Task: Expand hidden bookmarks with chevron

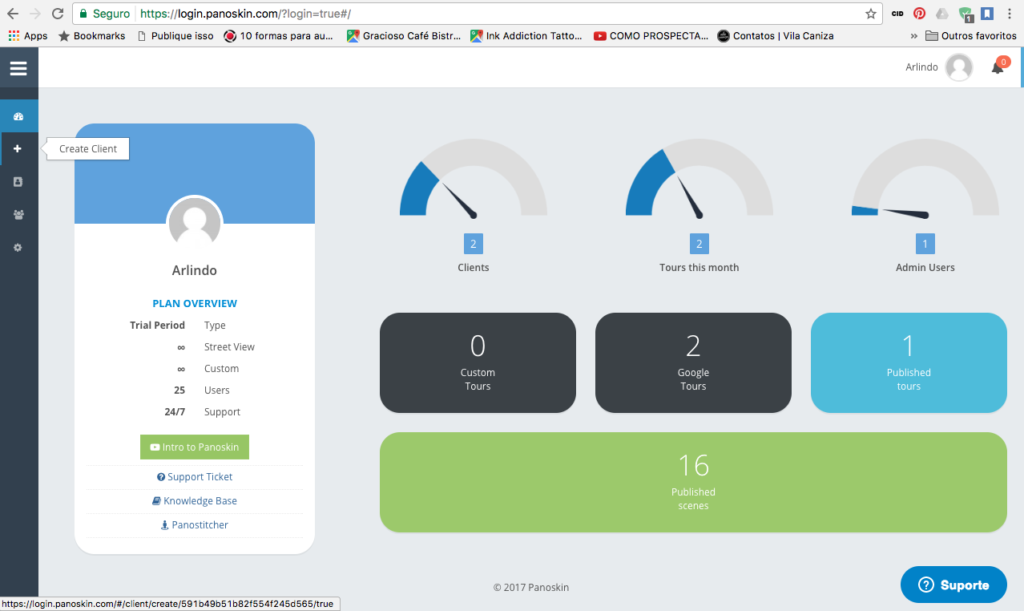Action: click(913, 36)
